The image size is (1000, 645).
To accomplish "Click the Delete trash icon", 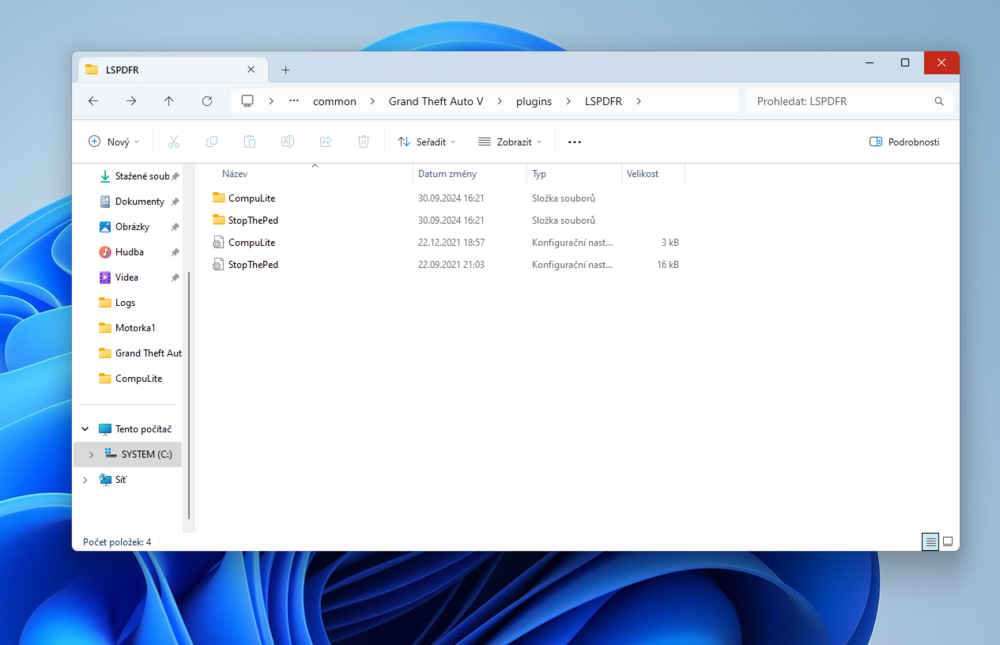I will pos(363,141).
